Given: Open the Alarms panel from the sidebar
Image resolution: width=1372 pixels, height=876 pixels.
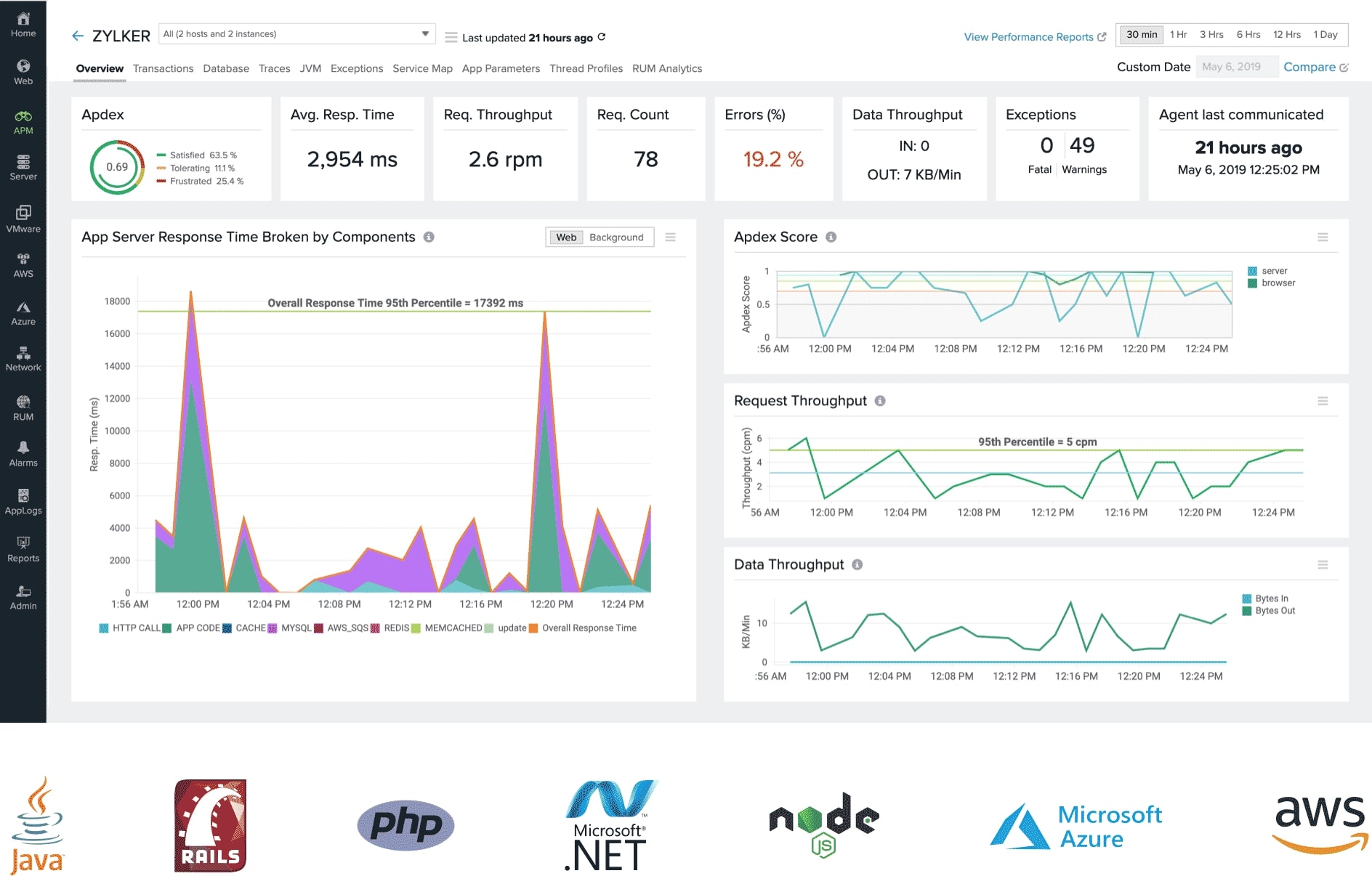Looking at the screenshot, I should pos(23,452).
